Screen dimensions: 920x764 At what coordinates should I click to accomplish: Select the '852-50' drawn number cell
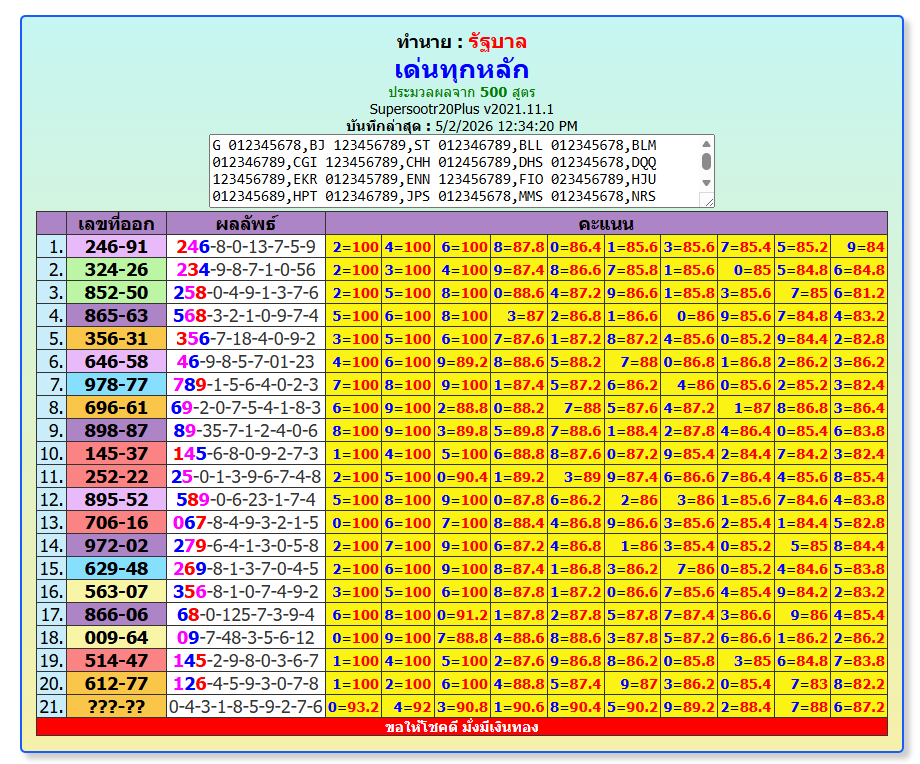pos(116,292)
